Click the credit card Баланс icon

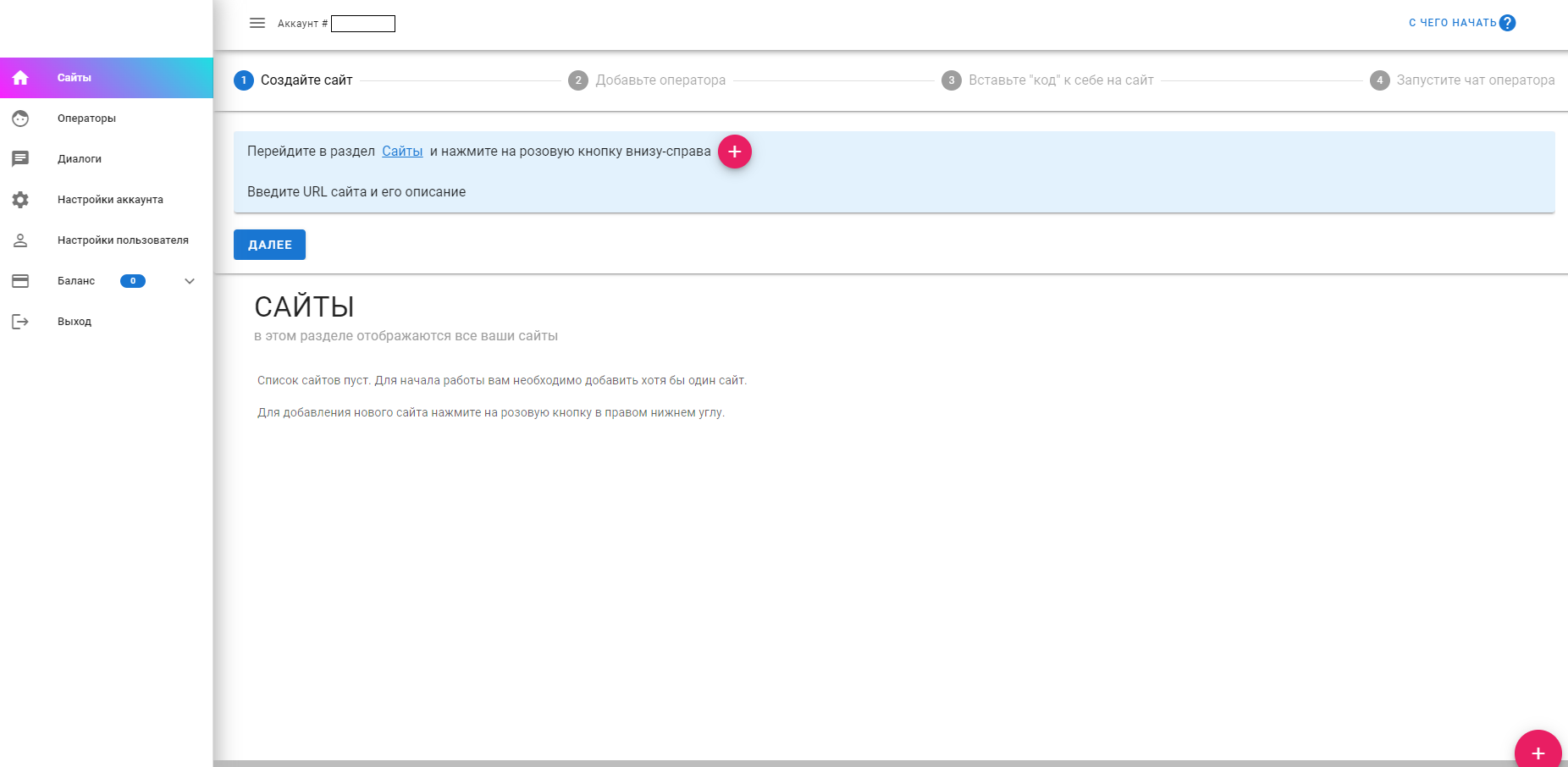pyautogui.click(x=20, y=281)
